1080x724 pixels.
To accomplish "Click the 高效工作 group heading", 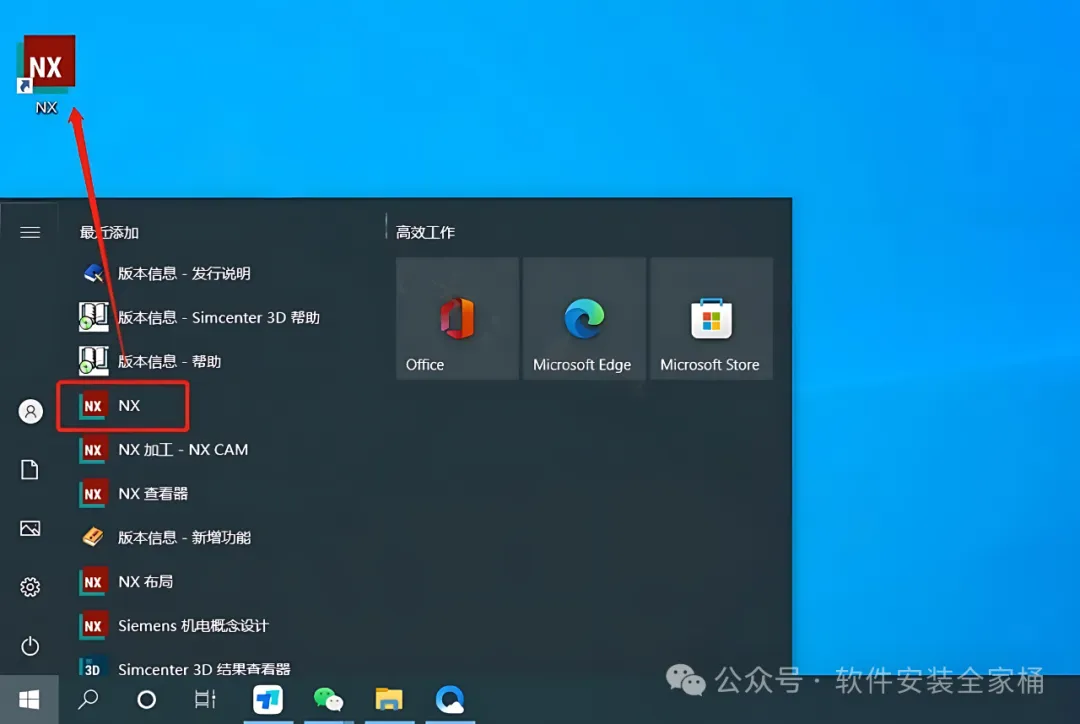I will (x=425, y=233).
